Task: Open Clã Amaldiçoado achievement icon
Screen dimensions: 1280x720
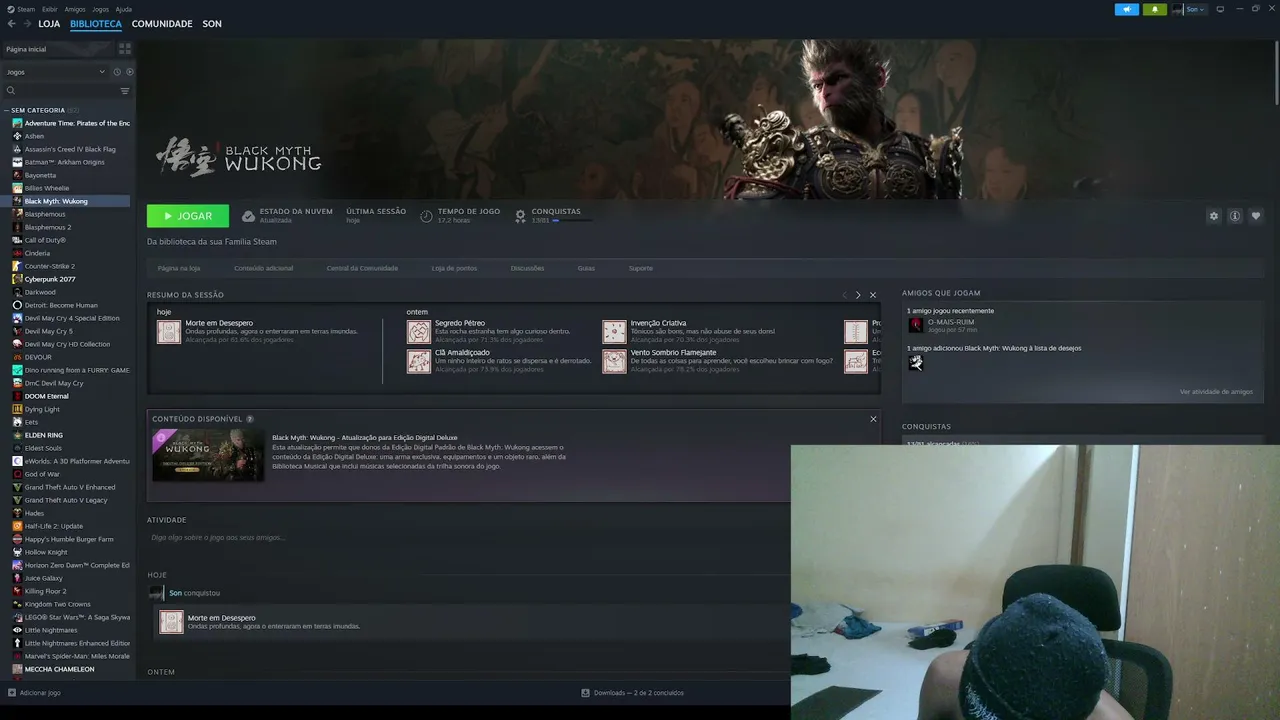Action: [419, 361]
